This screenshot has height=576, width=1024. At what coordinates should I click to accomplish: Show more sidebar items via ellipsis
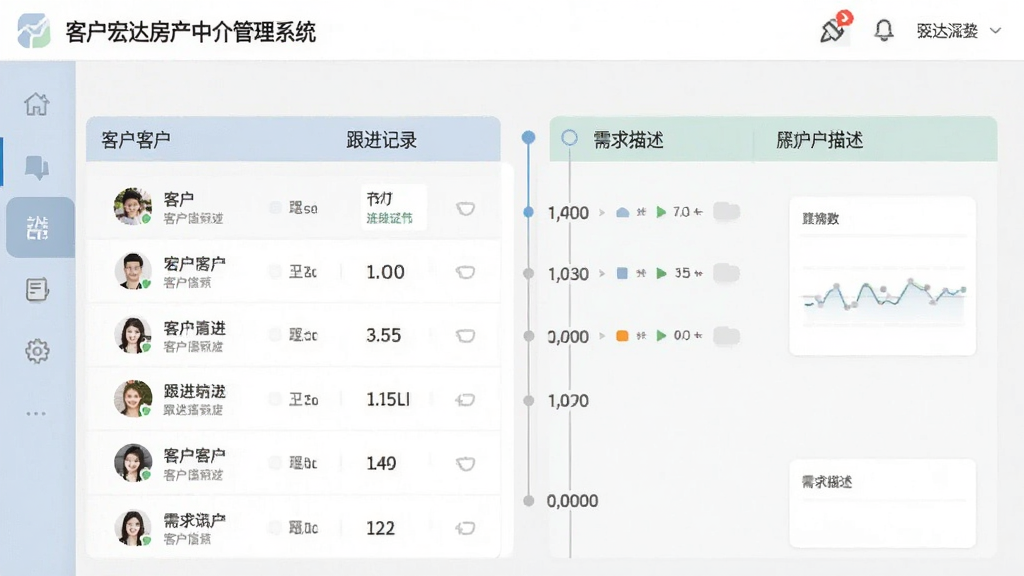36,413
